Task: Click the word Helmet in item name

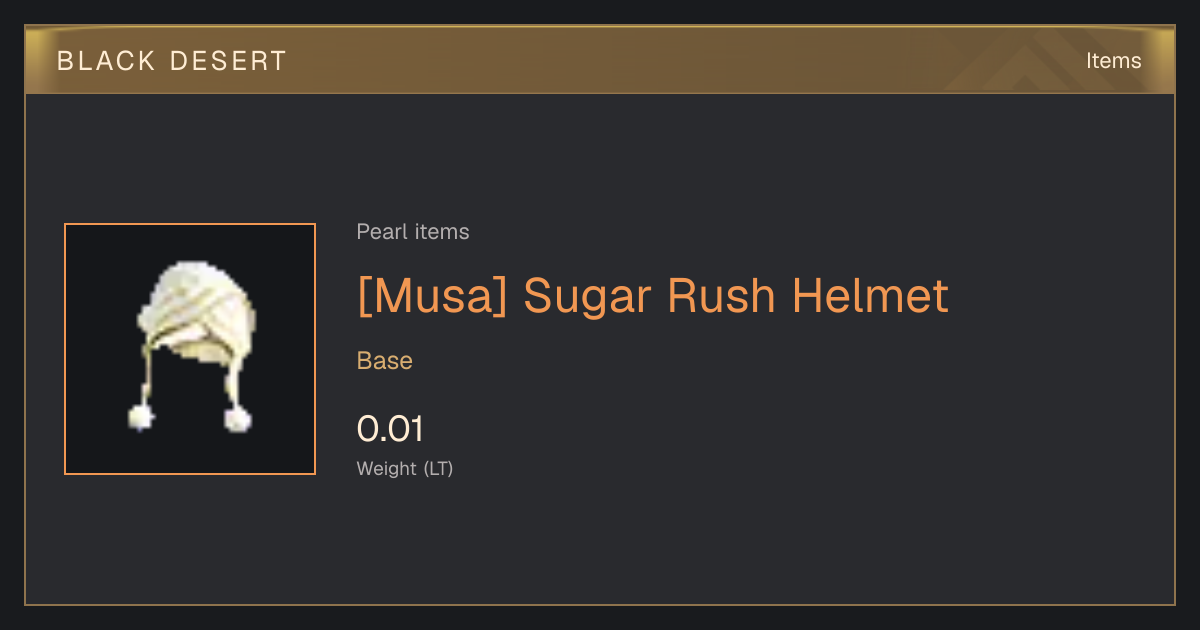Action: tap(870, 296)
